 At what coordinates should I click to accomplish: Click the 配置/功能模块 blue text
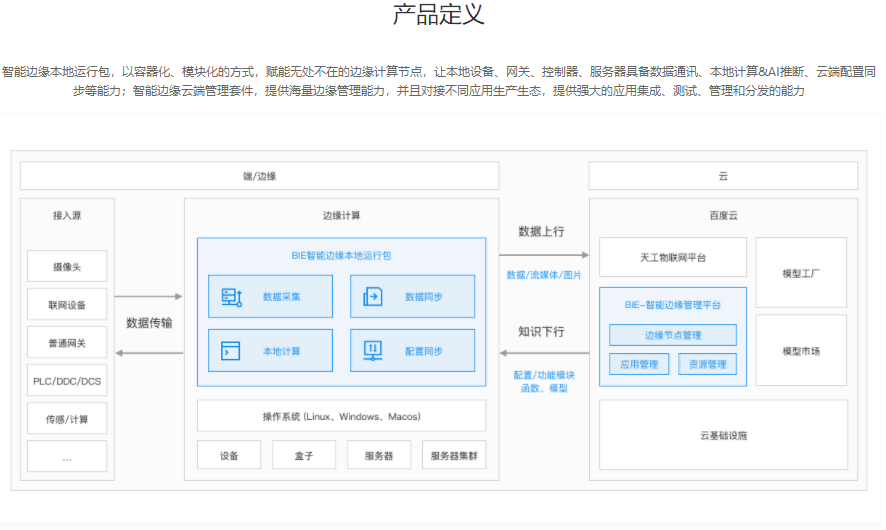coord(544,375)
